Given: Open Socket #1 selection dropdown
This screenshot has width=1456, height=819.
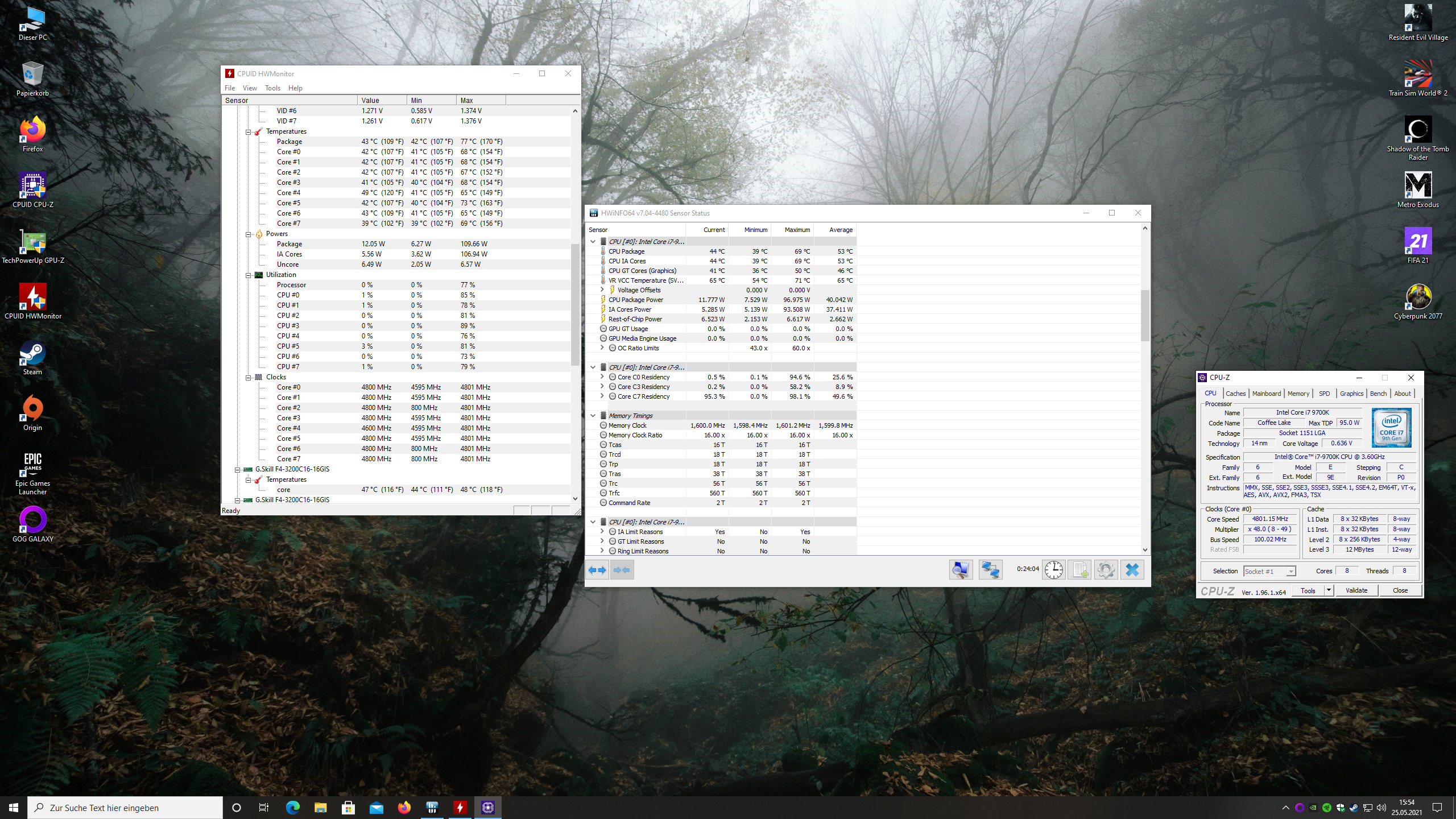Looking at the screenshot, I should (x=1290, y=572).
